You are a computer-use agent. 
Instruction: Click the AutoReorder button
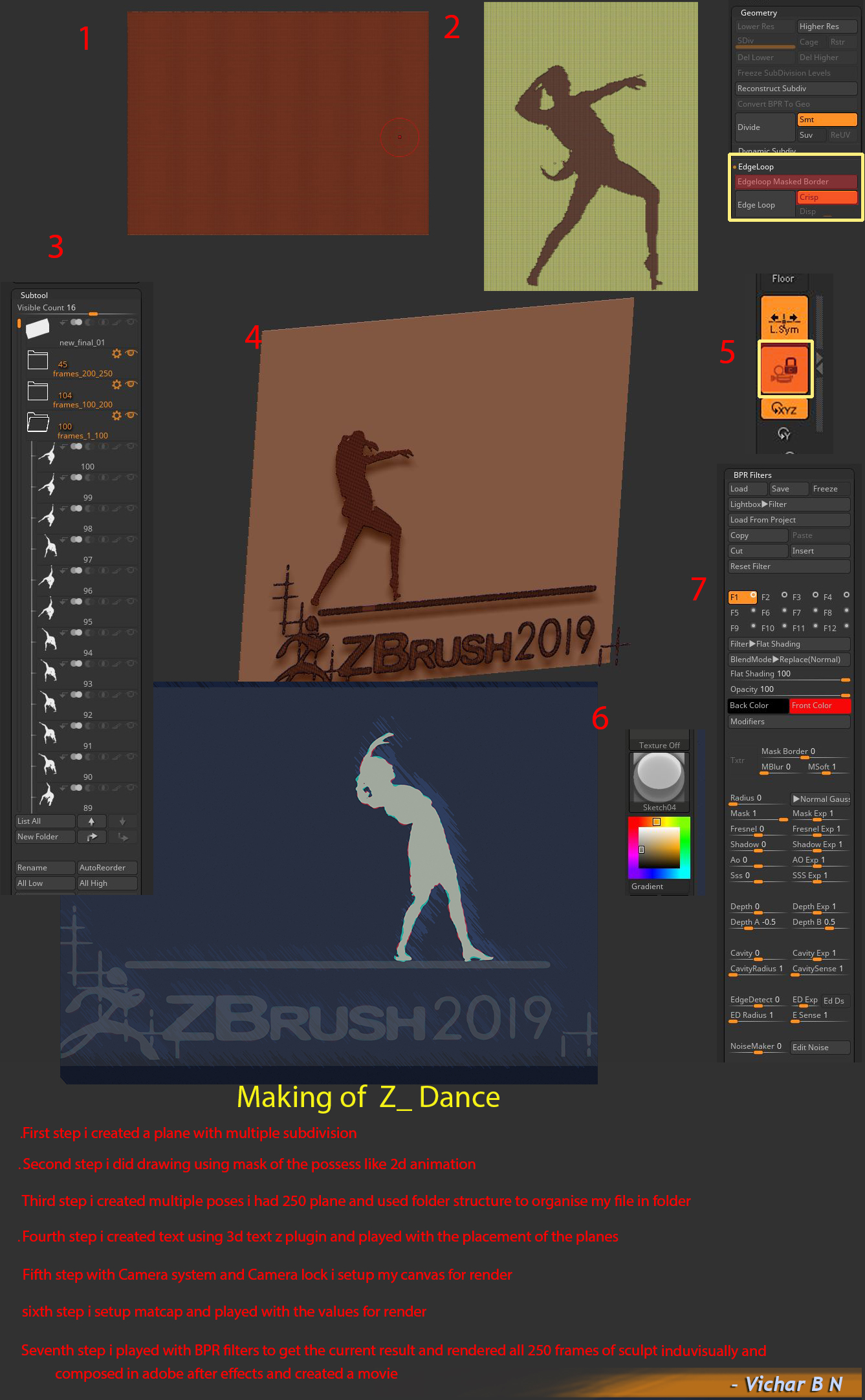point(107,868)
